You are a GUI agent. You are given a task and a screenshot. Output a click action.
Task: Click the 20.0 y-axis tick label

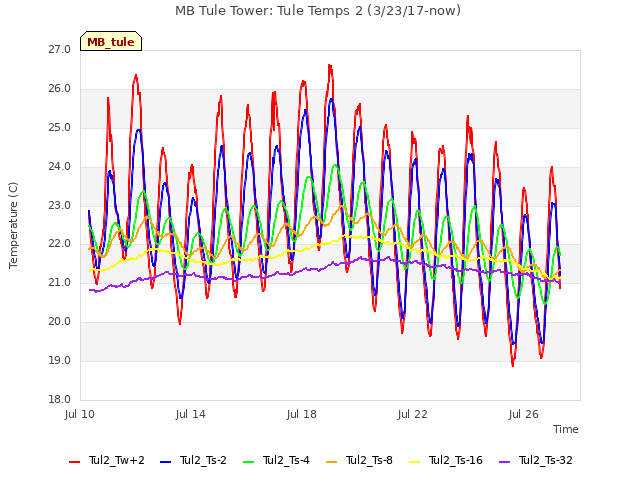point(60,322)
